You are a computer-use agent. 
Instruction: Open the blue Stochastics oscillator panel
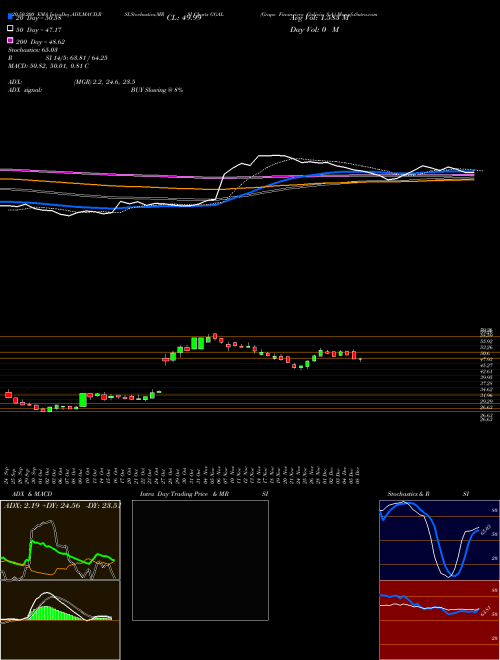point(439,540)
